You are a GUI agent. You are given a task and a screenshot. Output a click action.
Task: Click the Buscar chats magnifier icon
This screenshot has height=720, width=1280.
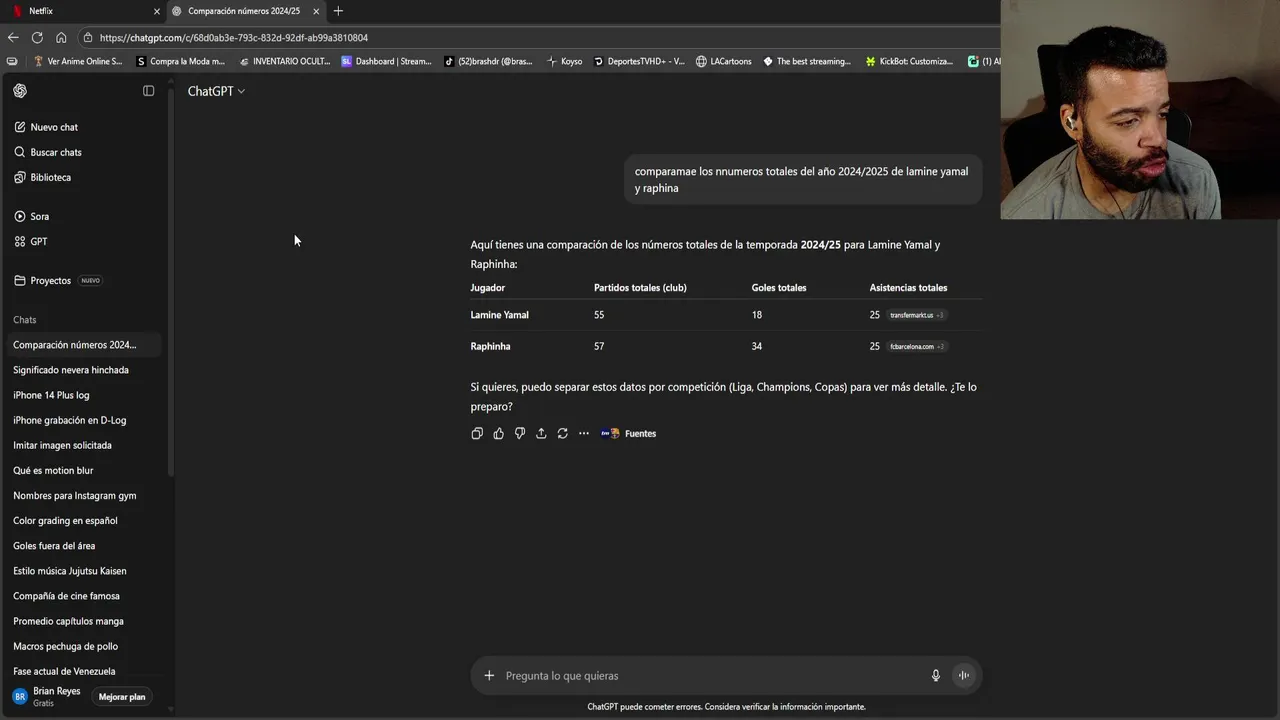[20, 152]
